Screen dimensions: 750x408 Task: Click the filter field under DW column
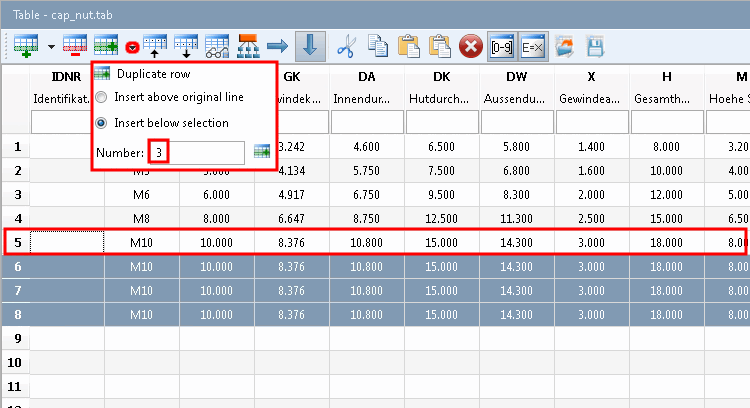517,122
